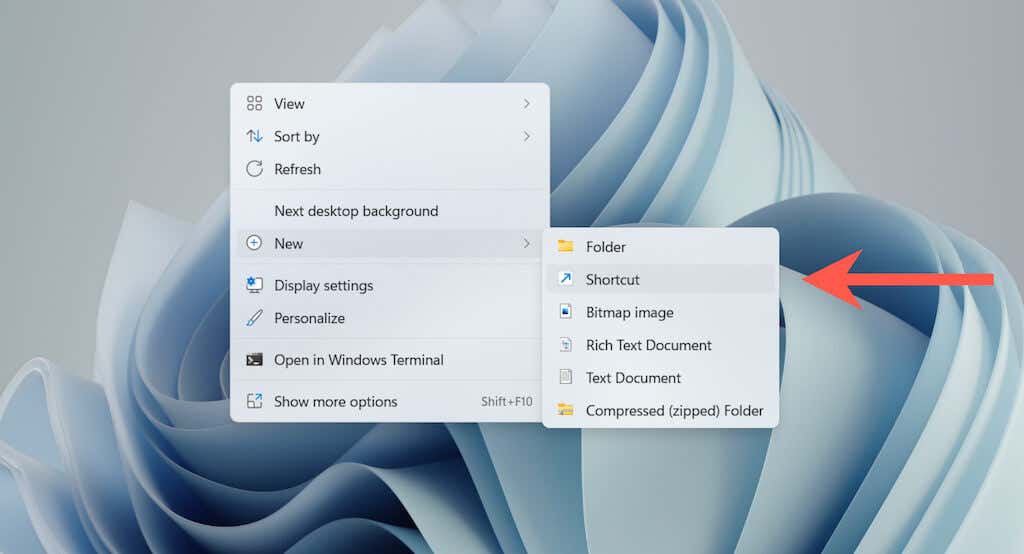This screenshot has height=554, width=1024.
Task: Expand the View submenu chevron
Action: [x=526, y=103]
